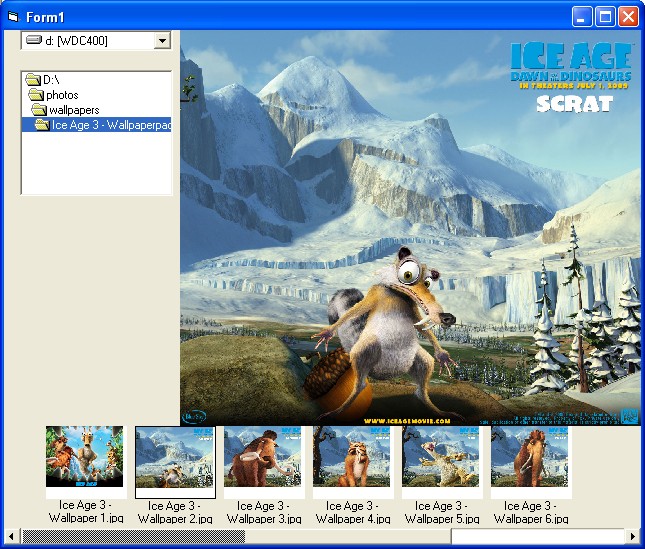Viewport: 645px width, 549px height.
Task: Select the highlighted Wallpaper 2 Scrat thumbnail
Action: pos(174,460)
